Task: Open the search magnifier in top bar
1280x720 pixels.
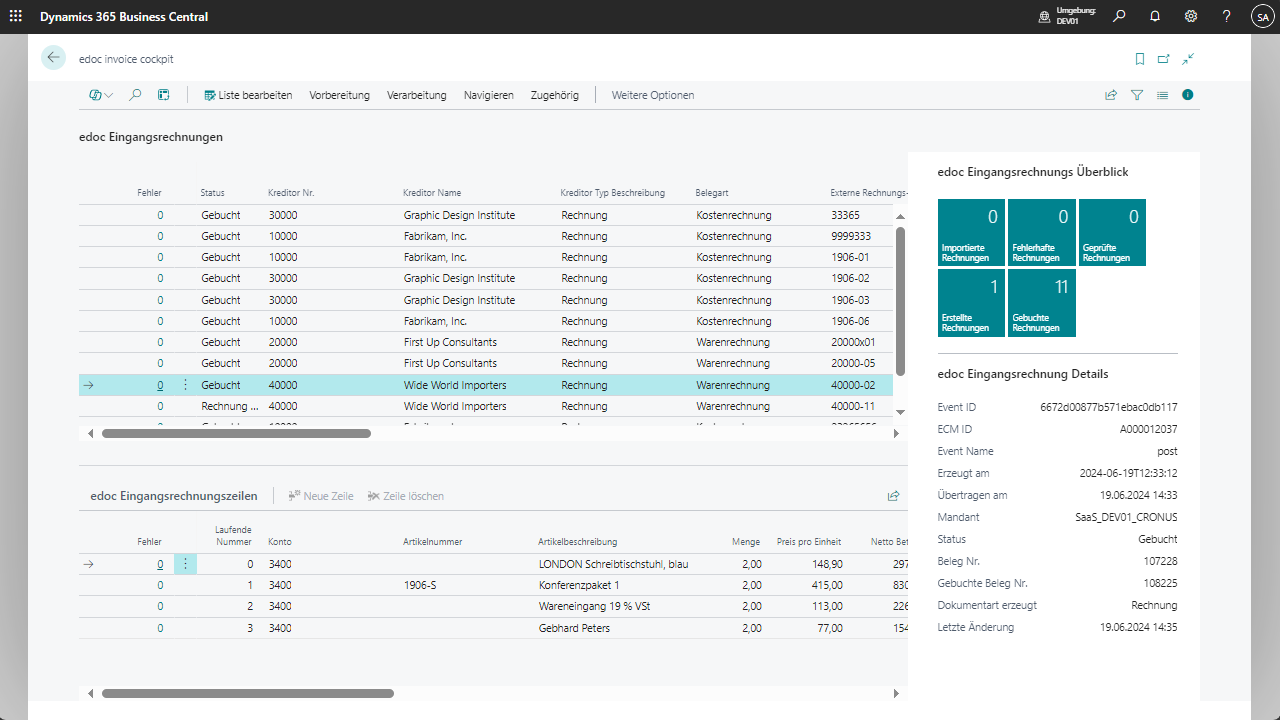Action: (x=1119, y=17)
